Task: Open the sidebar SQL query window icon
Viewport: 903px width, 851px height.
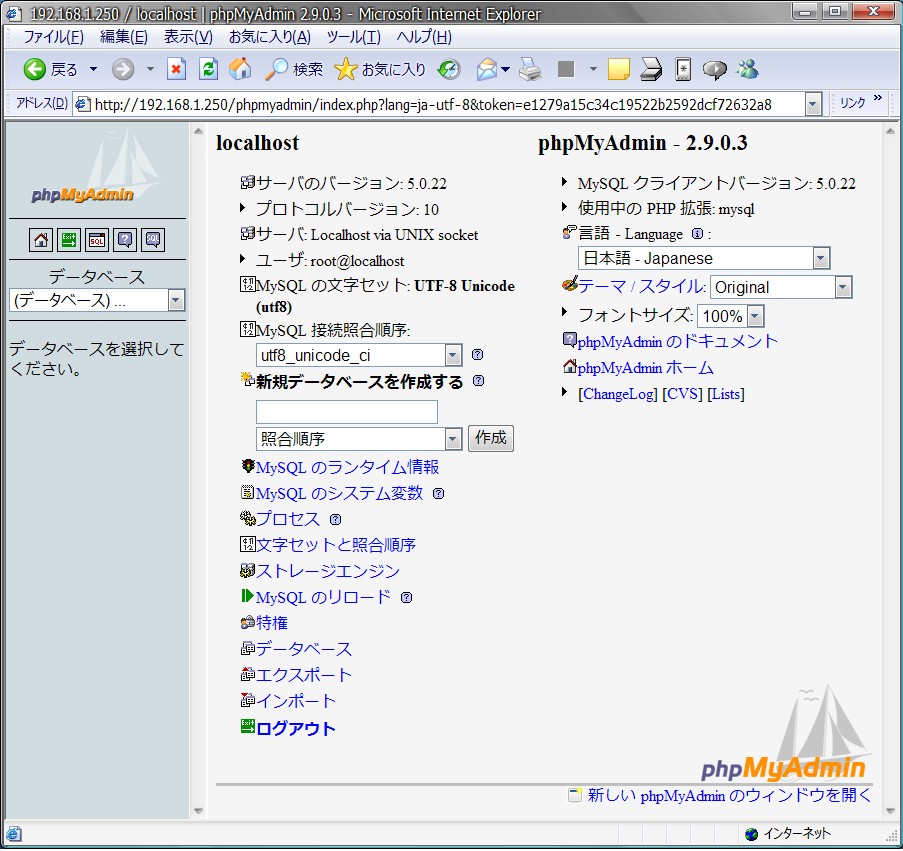Action: [97, 240]
